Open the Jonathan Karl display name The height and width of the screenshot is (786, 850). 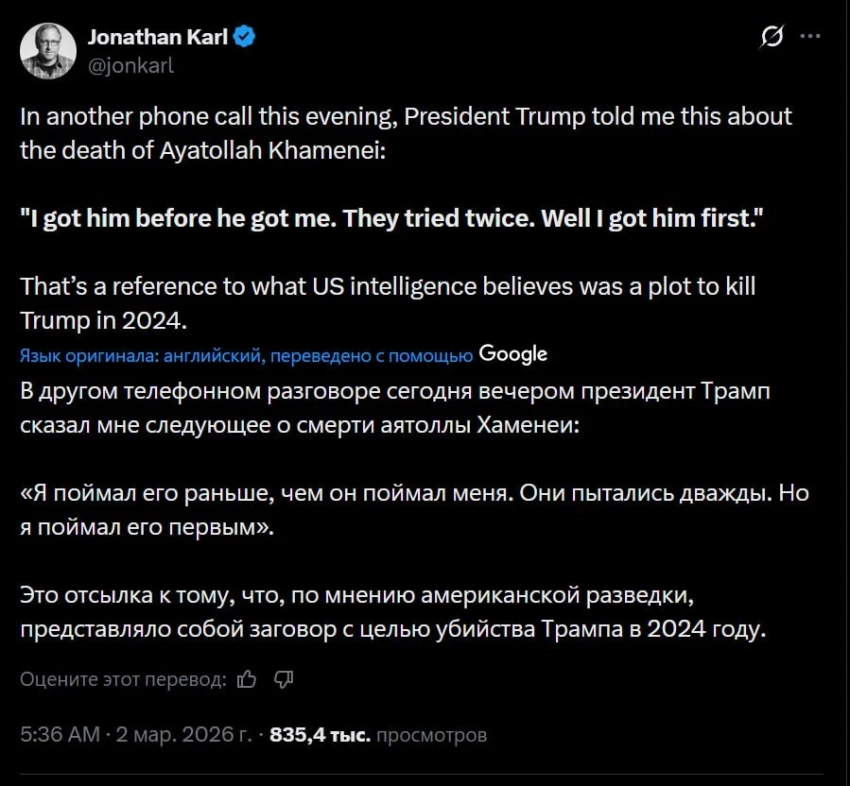tap(160, 38)
